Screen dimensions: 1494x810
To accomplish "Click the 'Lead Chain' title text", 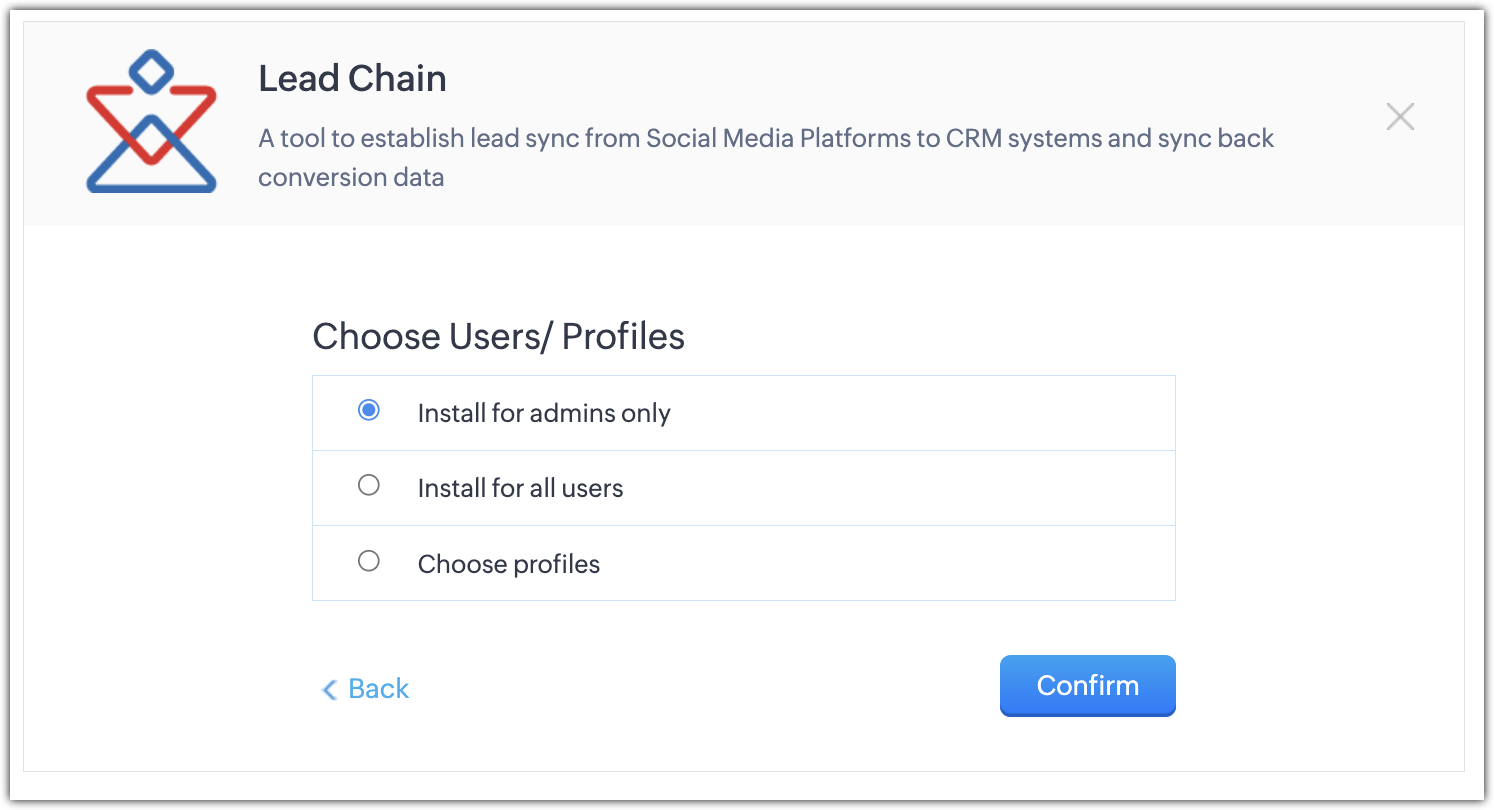I will pos(352,79).
